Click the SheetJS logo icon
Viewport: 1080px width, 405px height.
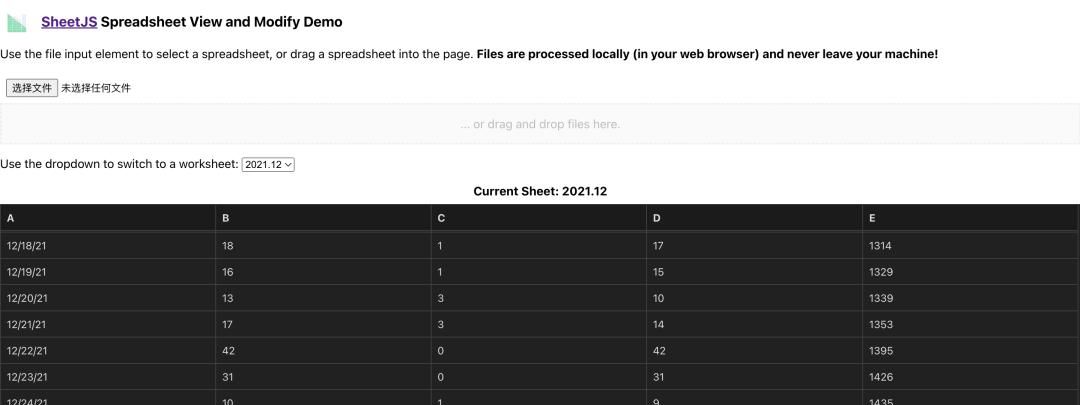pos(17,22)
